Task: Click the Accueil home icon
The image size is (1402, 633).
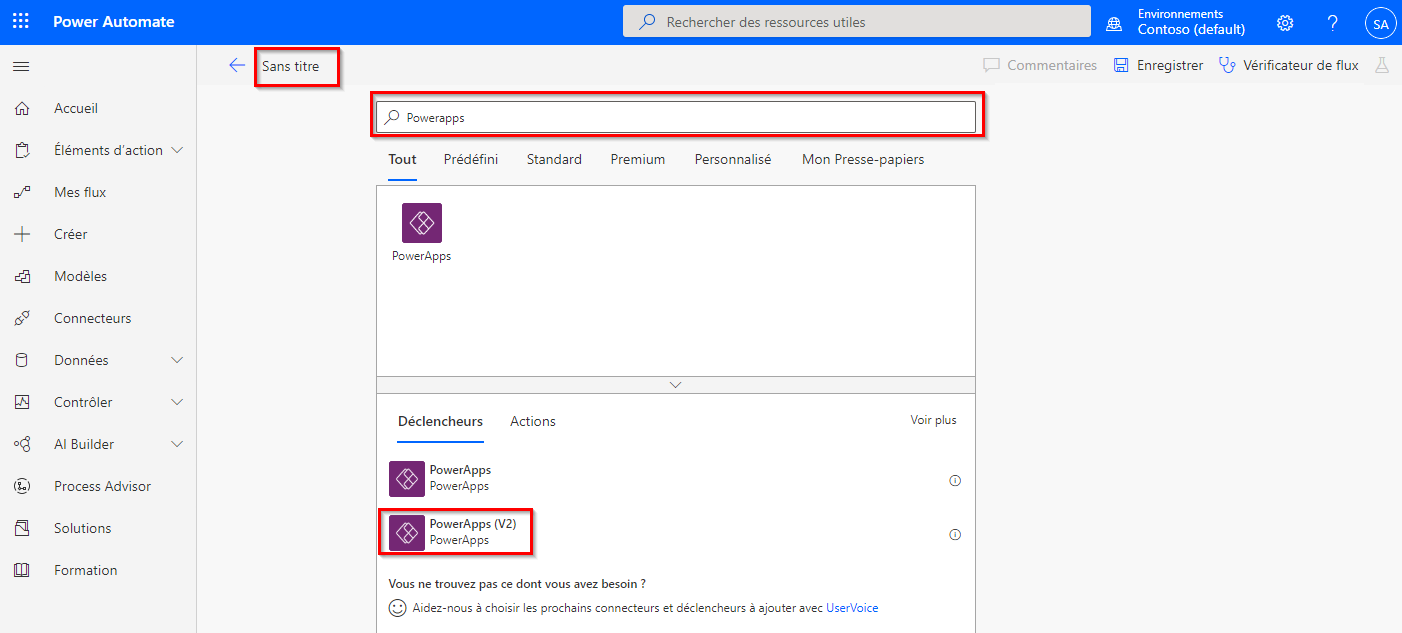Action: click(22, 108)
